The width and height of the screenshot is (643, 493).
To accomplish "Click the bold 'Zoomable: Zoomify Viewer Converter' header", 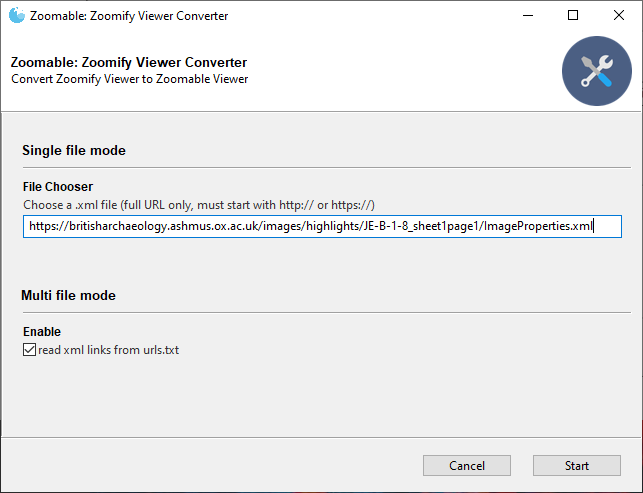I will [129, 63].
